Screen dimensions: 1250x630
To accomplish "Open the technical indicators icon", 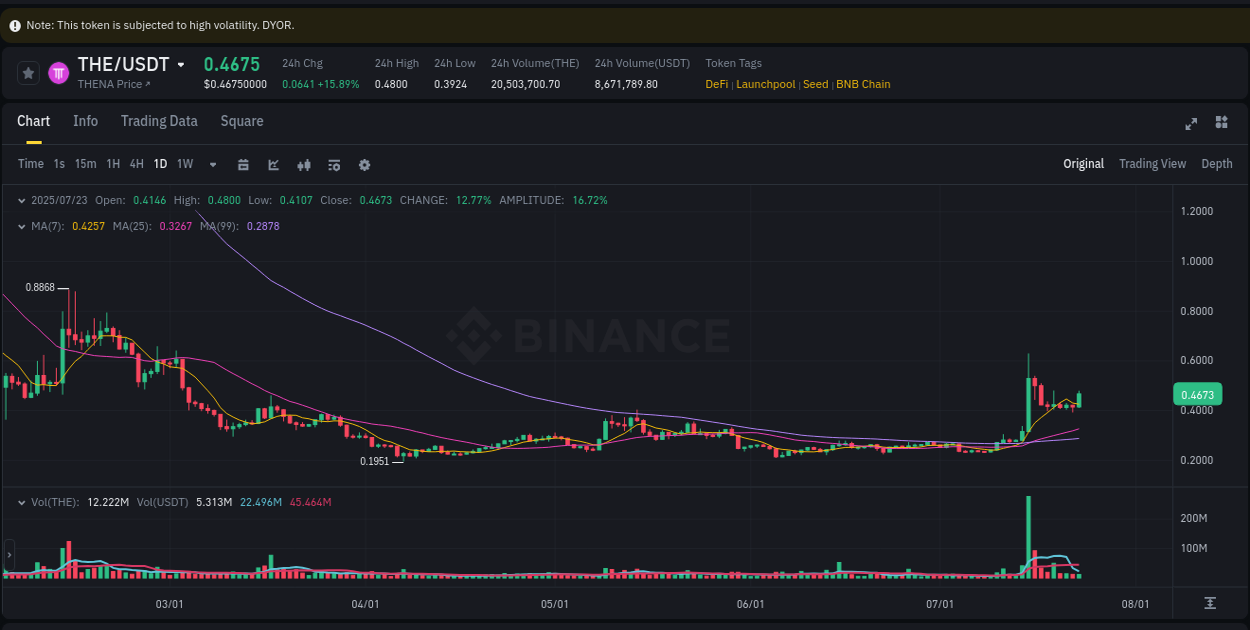I will [334, 163].
